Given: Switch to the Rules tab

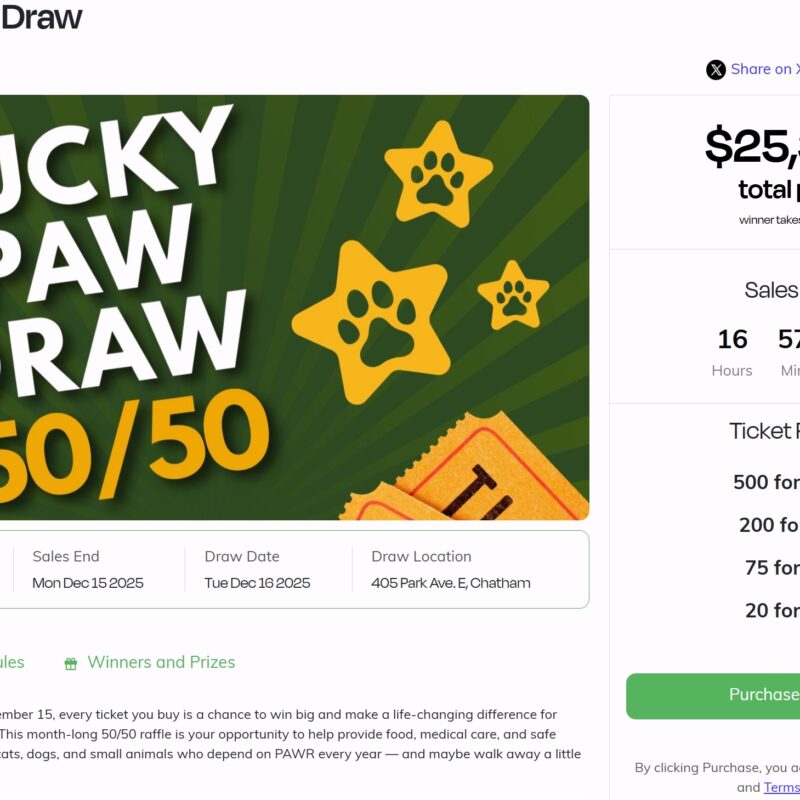Looking at the screenshot, I should tap(10, 662).
